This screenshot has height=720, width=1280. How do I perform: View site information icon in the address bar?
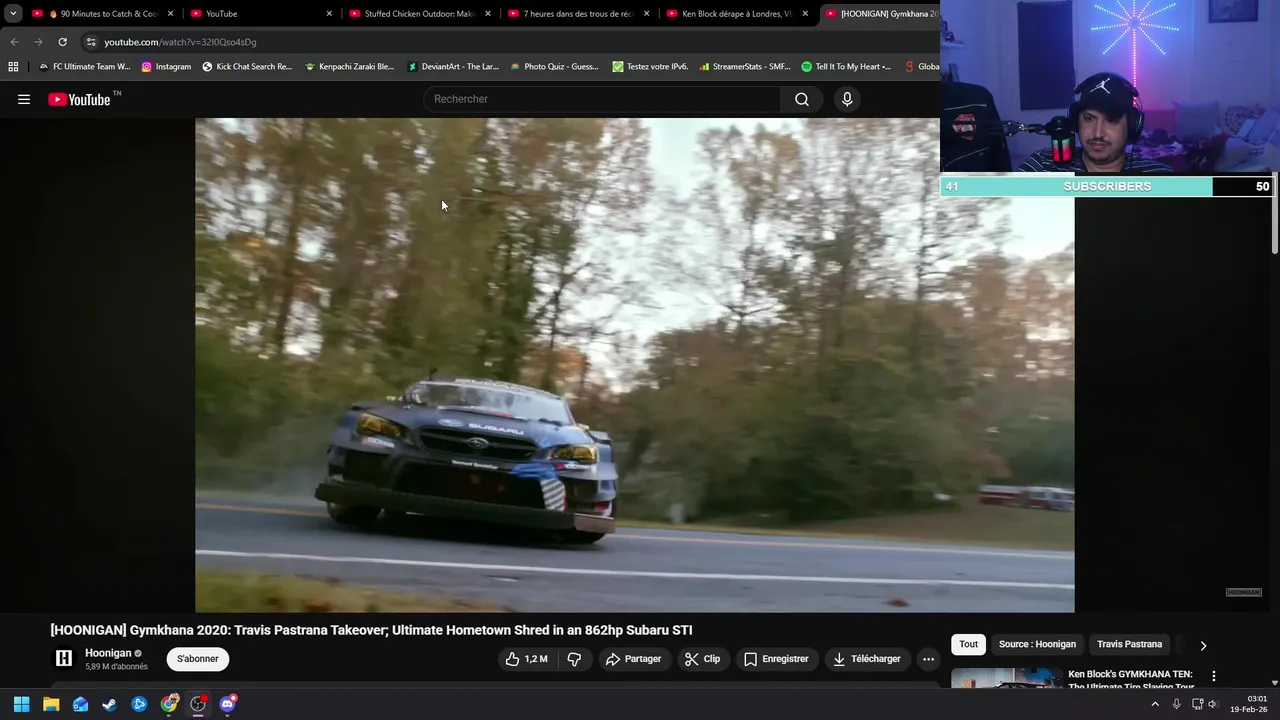91,42
